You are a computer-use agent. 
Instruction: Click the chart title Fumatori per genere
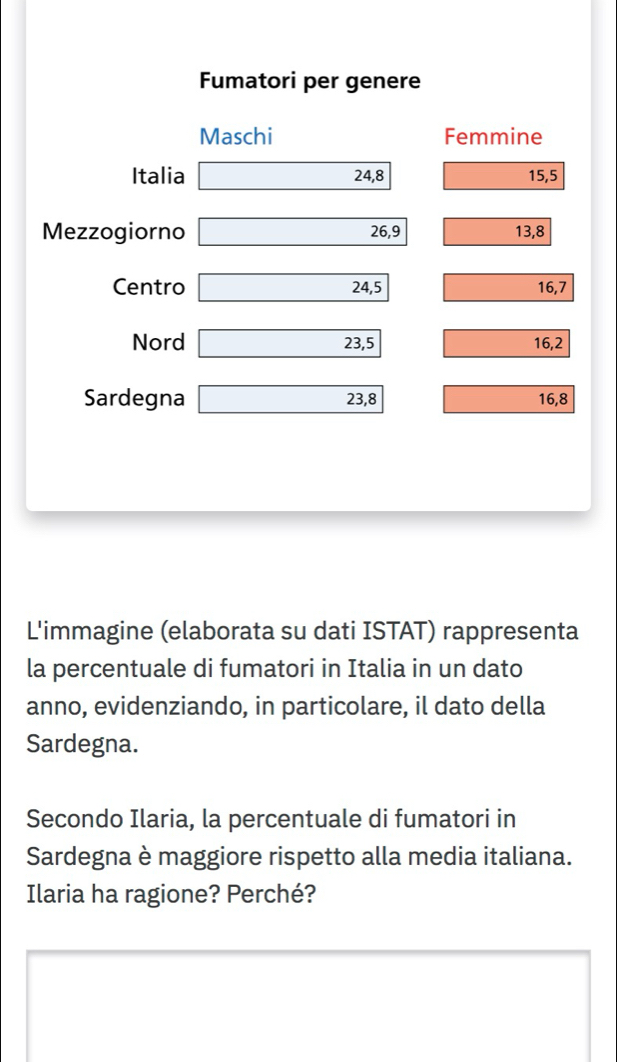[x=310, y=80]
